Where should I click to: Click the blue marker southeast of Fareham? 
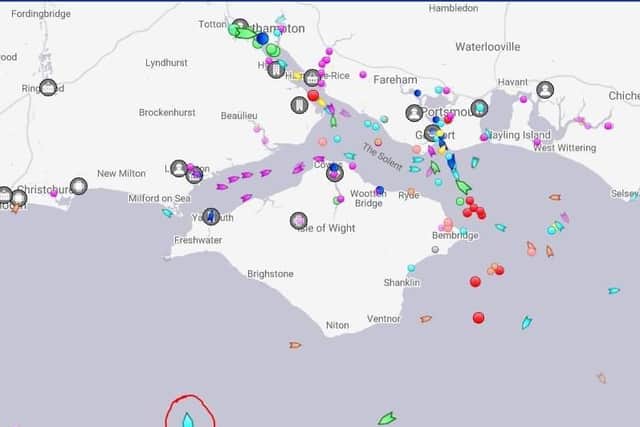417,93
